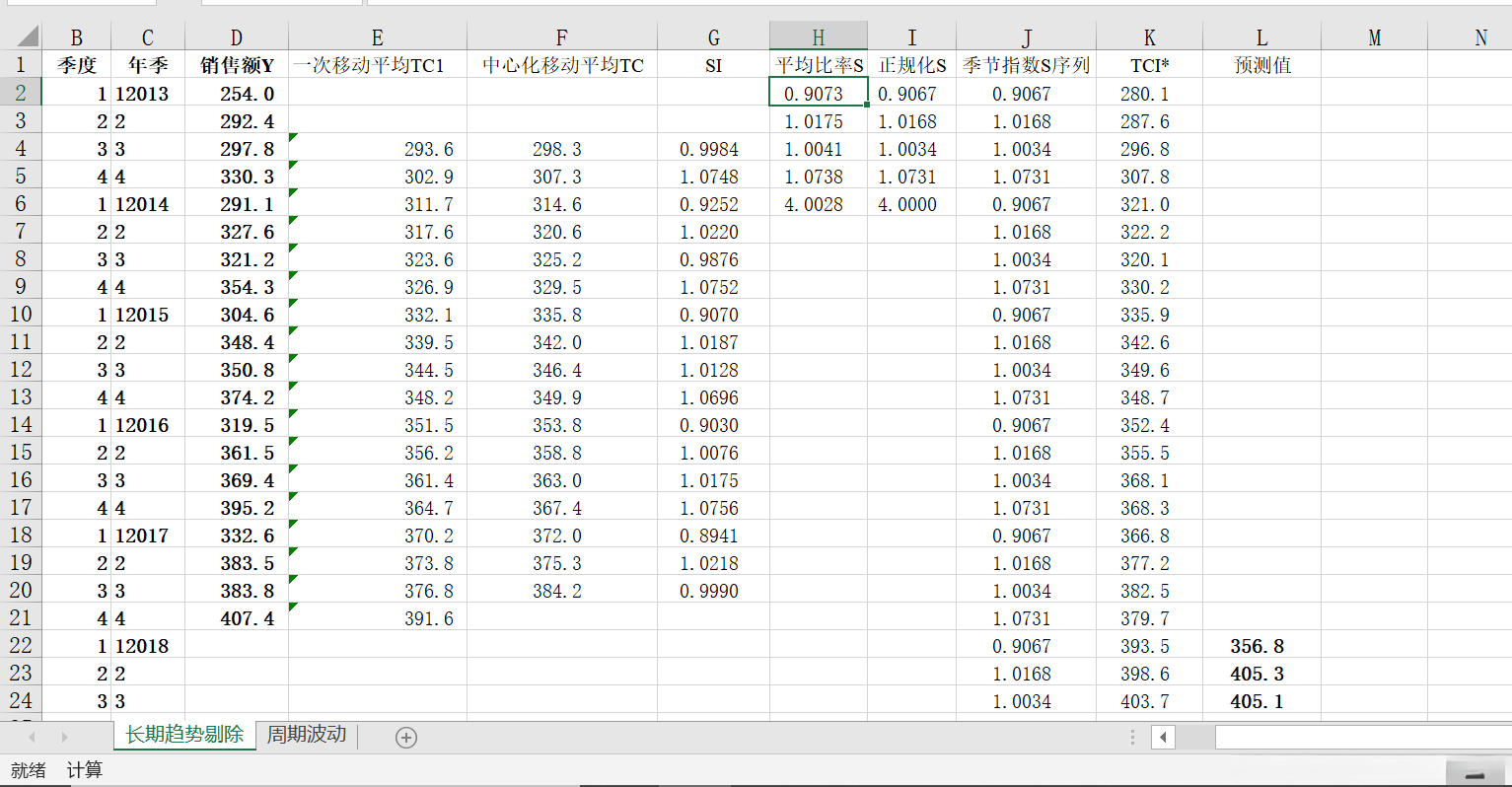Select column C header
The width and height of the screenshot is (1512, 787).
pos(148,37)
